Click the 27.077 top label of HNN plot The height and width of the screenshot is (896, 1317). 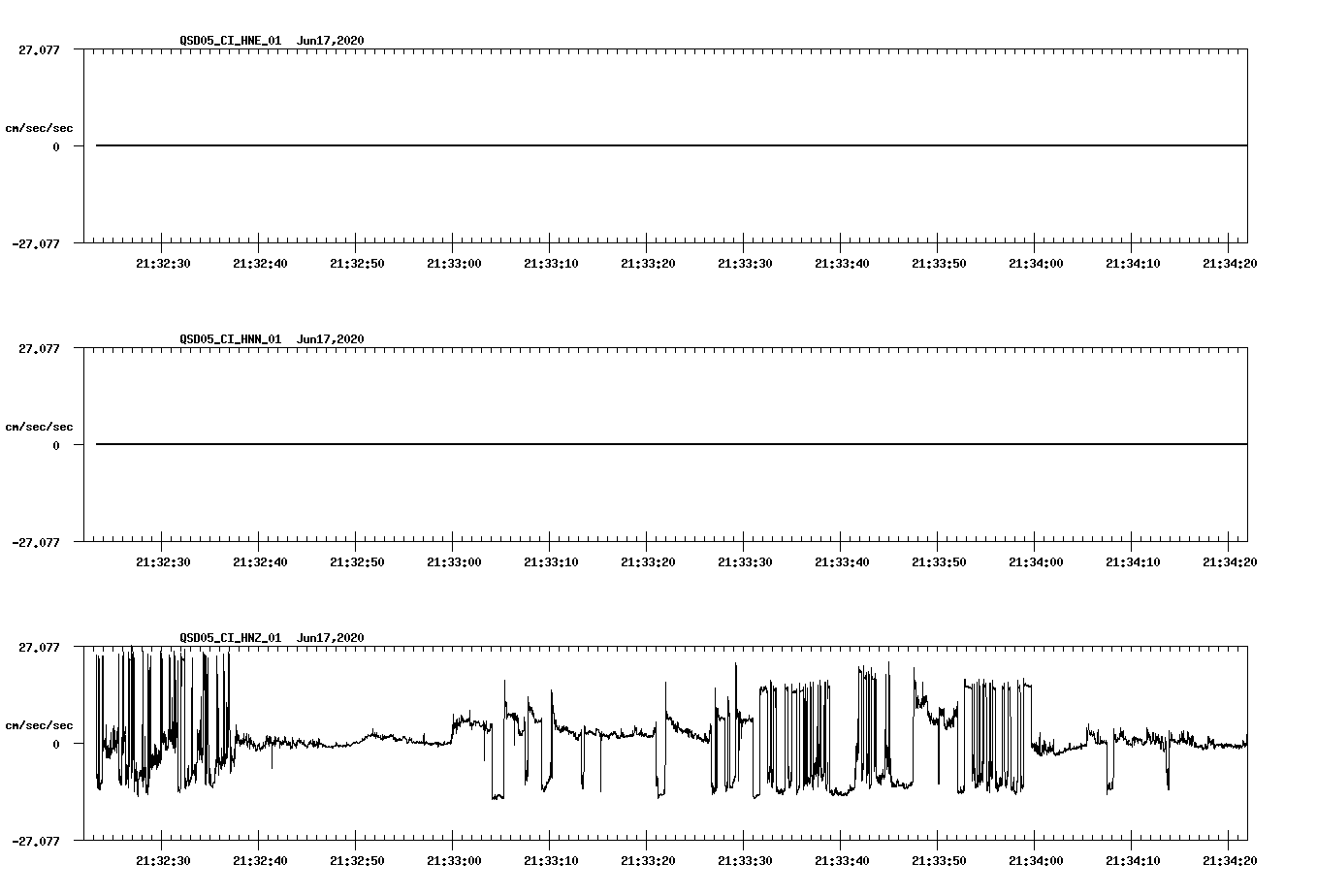[x=39, y=348]
